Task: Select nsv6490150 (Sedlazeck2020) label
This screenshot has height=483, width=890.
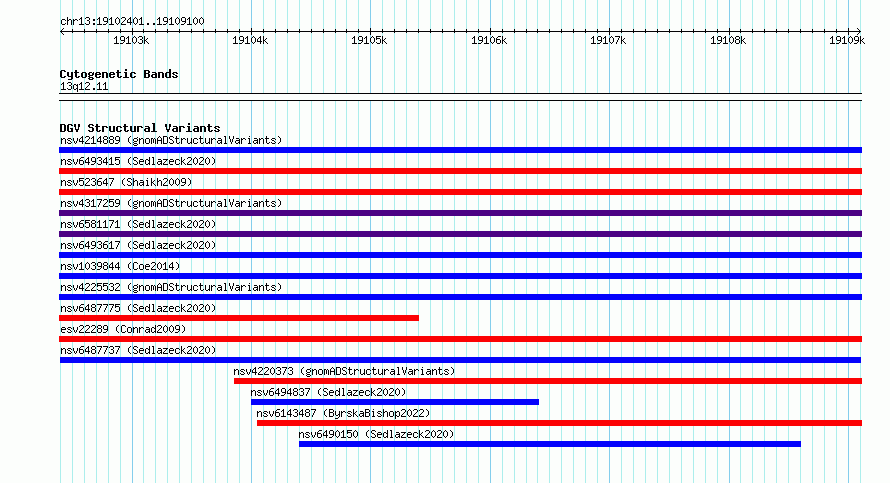Action: point(376,434)
